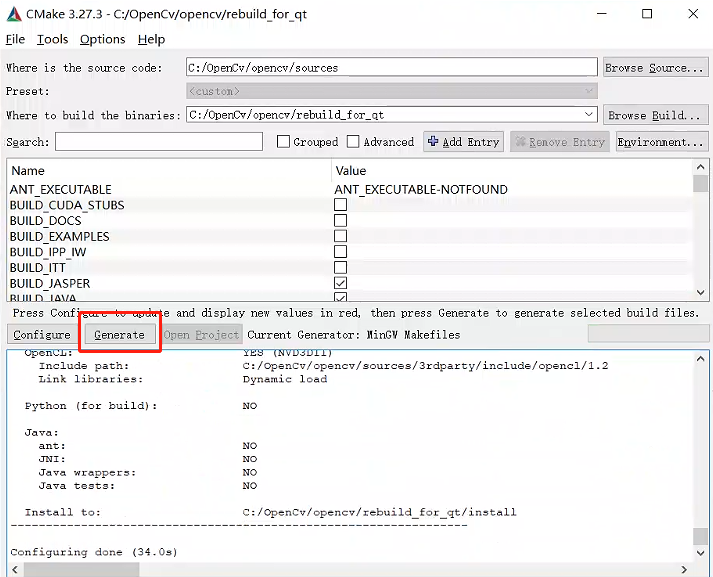Click output log scroll down arrow

(700, 553)
